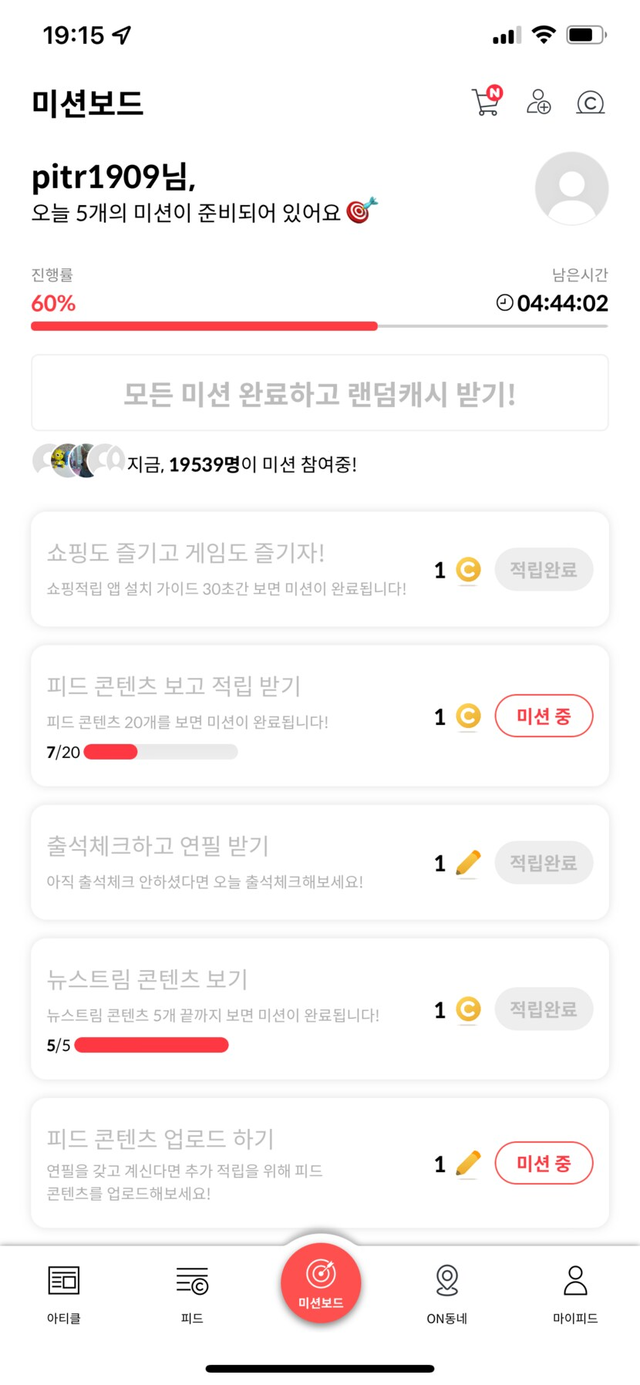Tap the remaining time clock icon

point(505,303)
